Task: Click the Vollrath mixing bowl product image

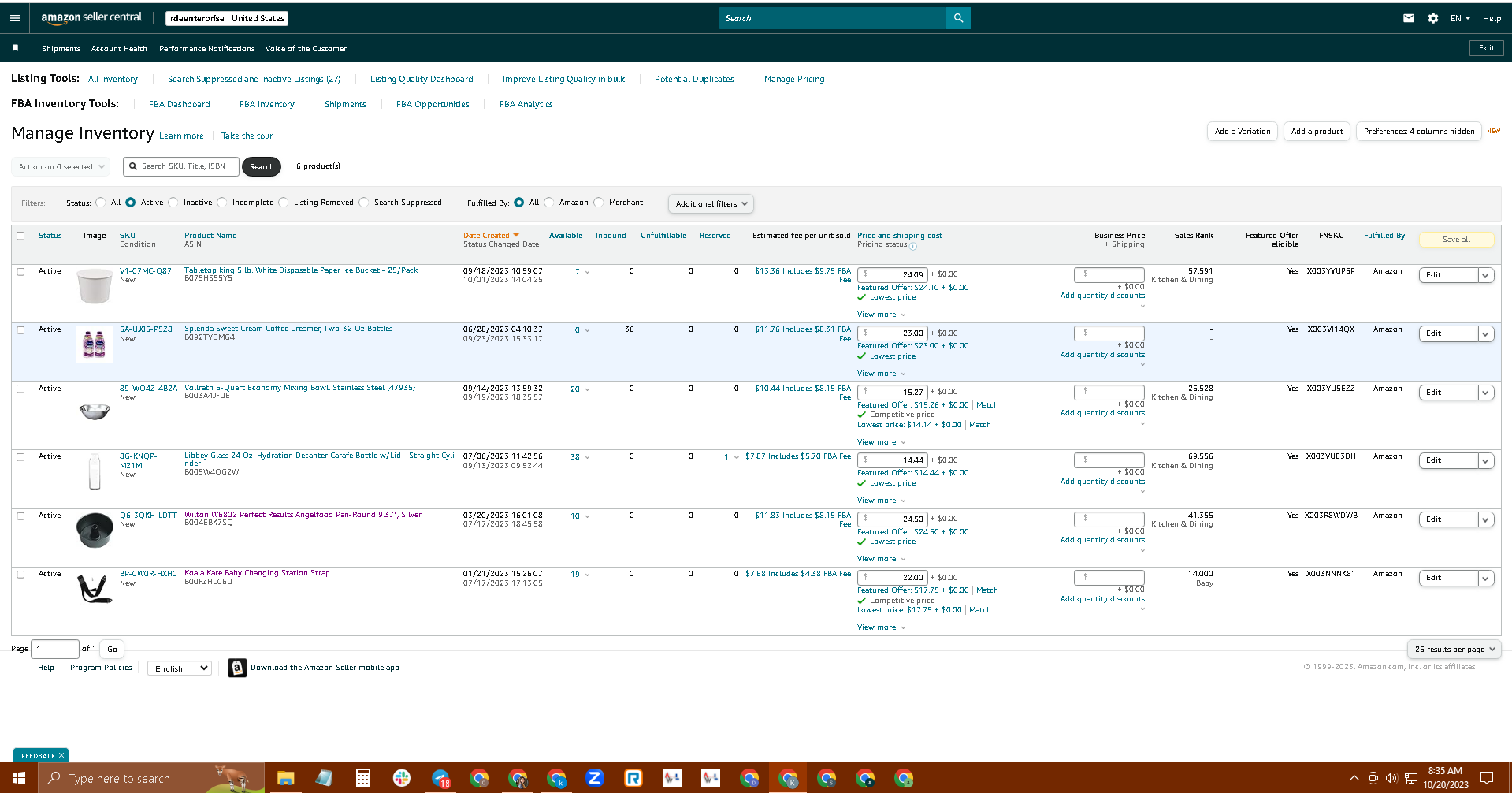Action: pos(95,410)
